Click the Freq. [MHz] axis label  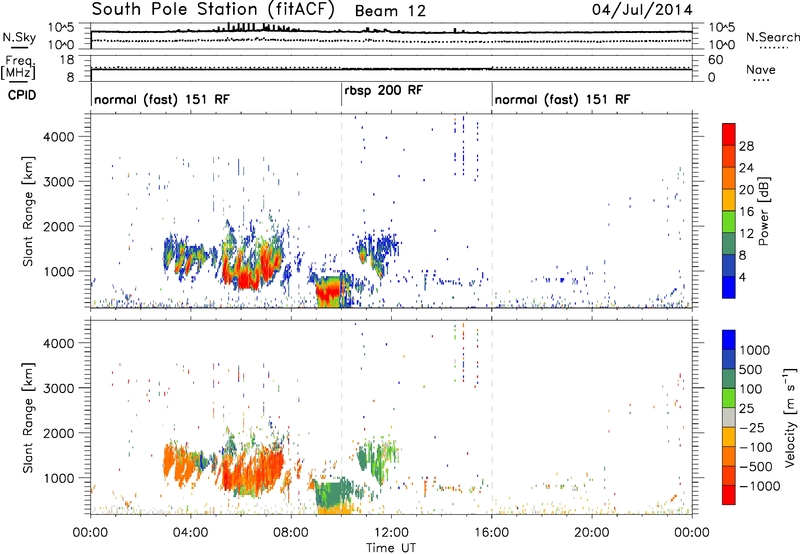[x=19, y=68]
